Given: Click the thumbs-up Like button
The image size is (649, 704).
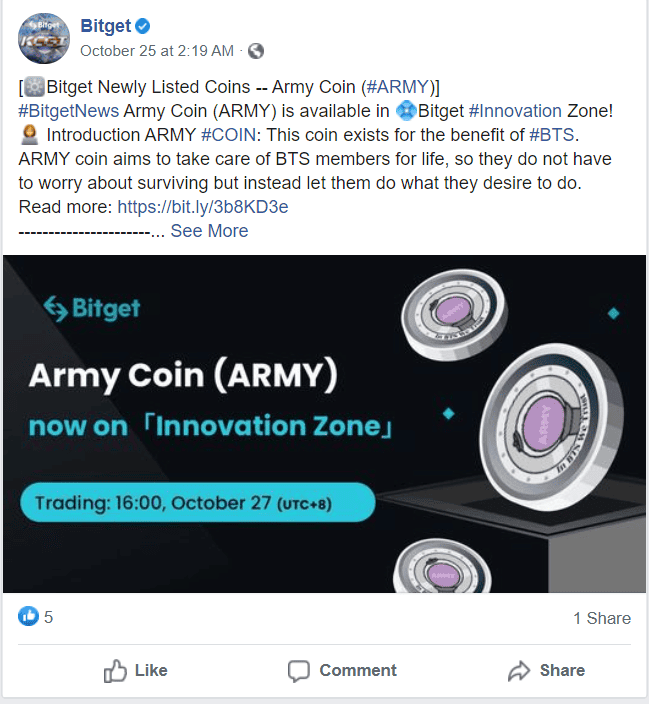Looking at the screenshot, I should point(136,670).
